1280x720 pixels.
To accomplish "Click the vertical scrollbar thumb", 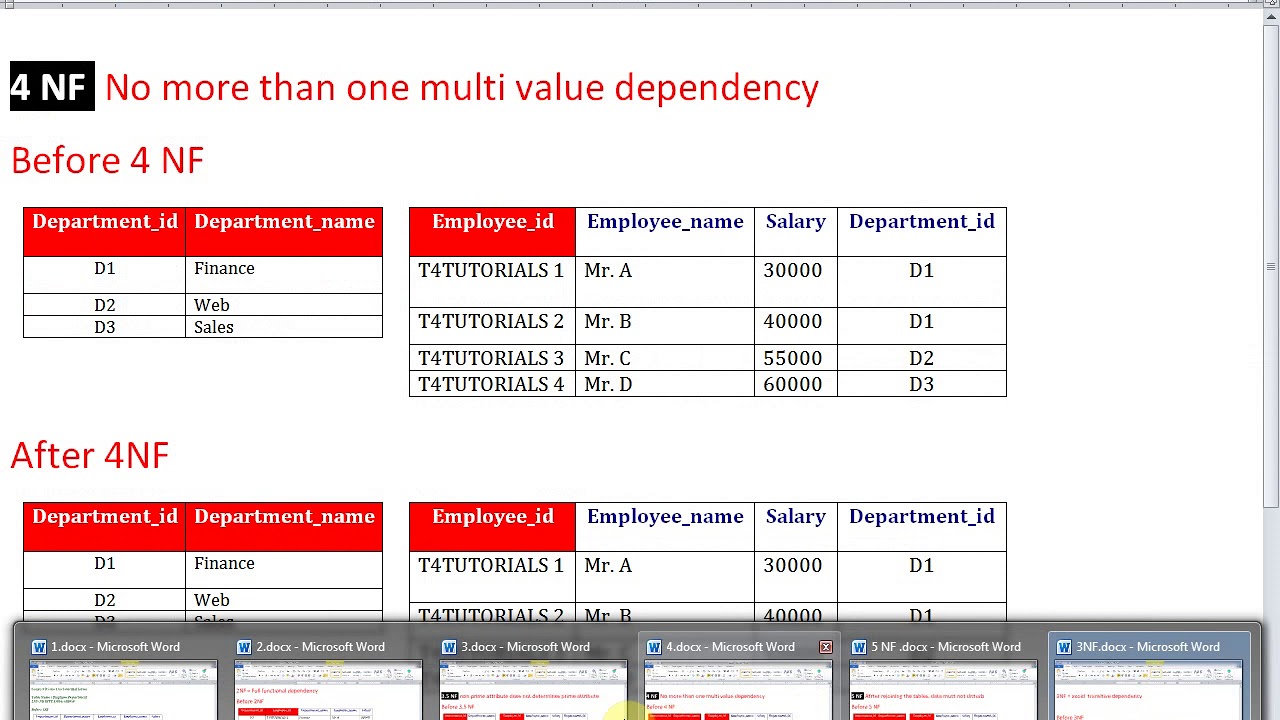I will tap(1270, 268).
